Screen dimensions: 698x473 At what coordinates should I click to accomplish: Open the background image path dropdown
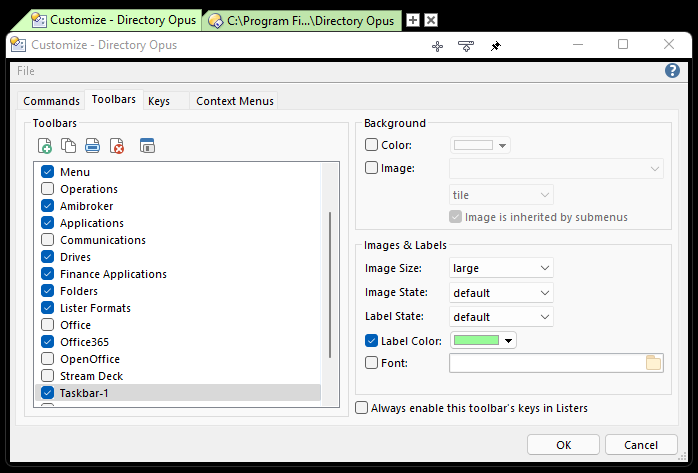pos(556,169)
